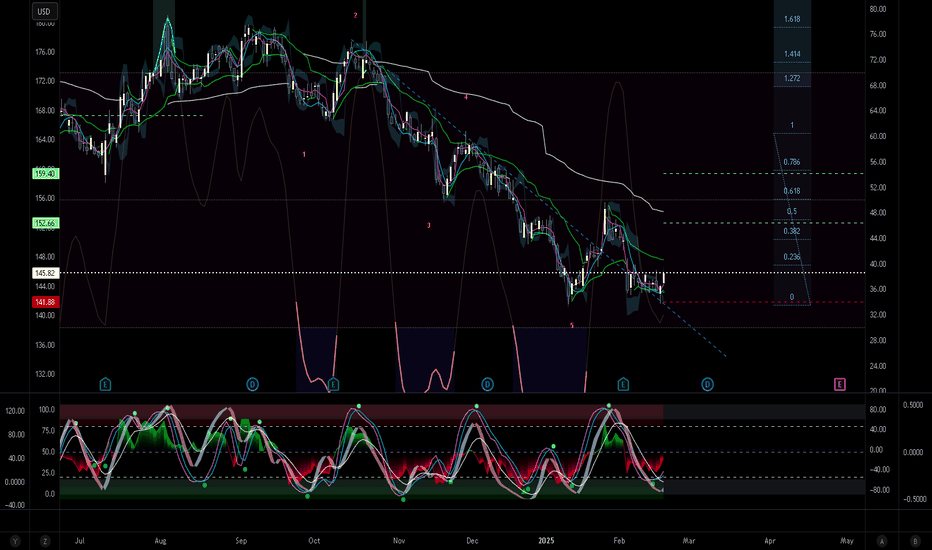The height and width of the screenshot is (550, 932).
Task: Click the 0.5 Fibonacci level label
Action: [792, 211]
